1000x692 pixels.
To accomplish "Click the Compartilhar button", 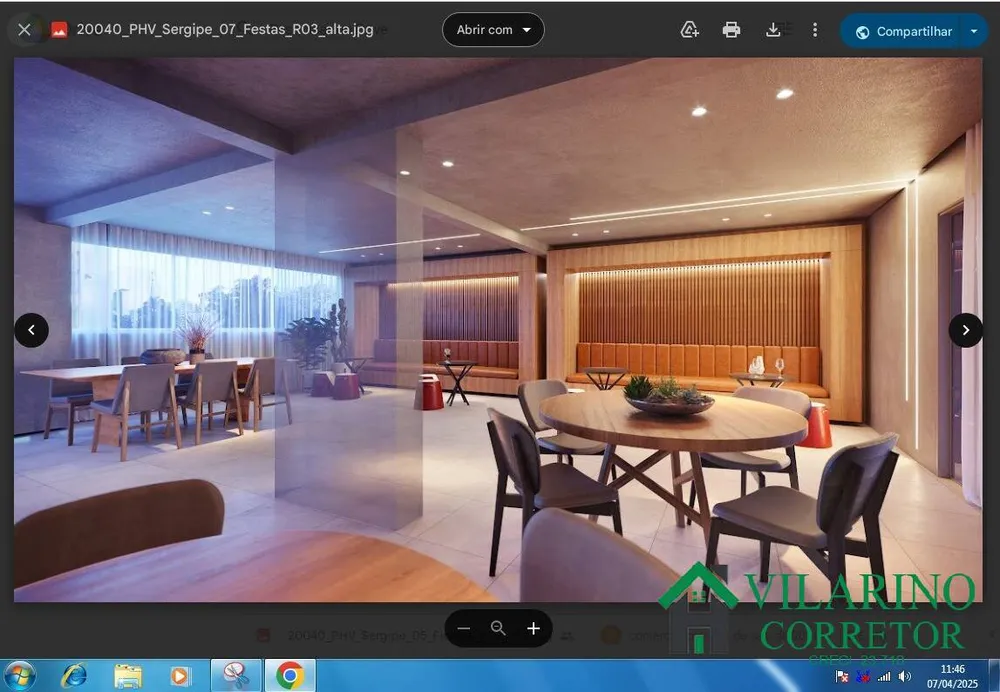I will coord(904,31).
